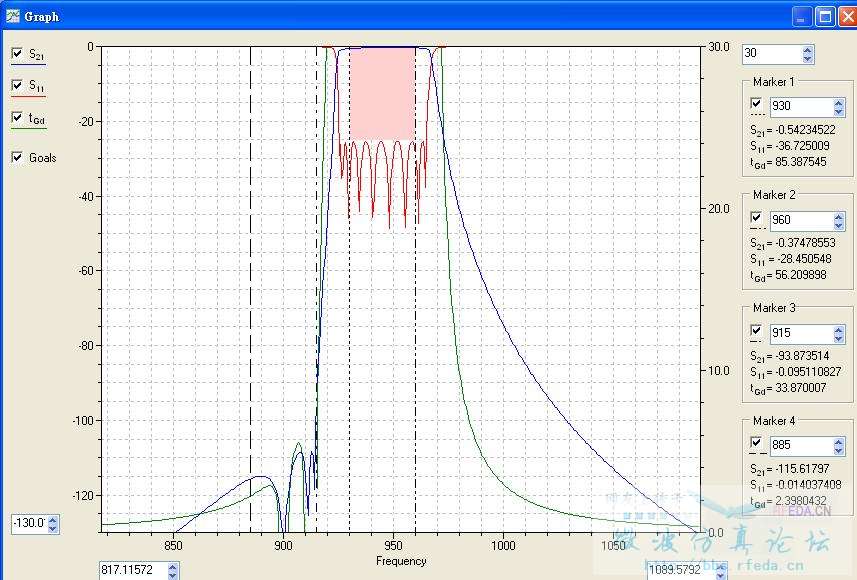This screenshot has width=857, height=580.
Task: Click the Marker 2 S21 value -0.37478553
Action: pos(806,243)
